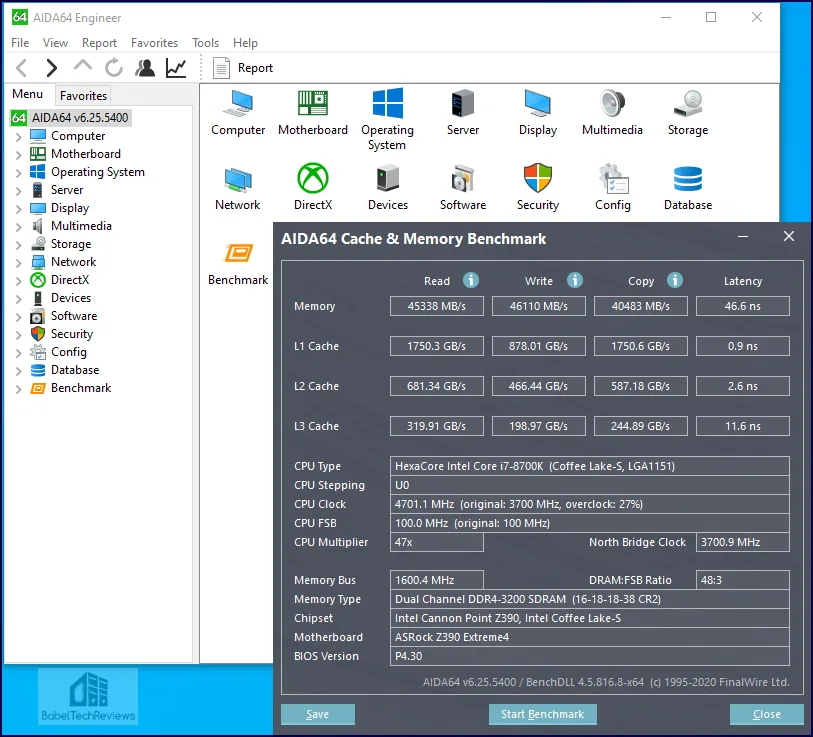Expand the Server tree node

click(x=19, y=190)
